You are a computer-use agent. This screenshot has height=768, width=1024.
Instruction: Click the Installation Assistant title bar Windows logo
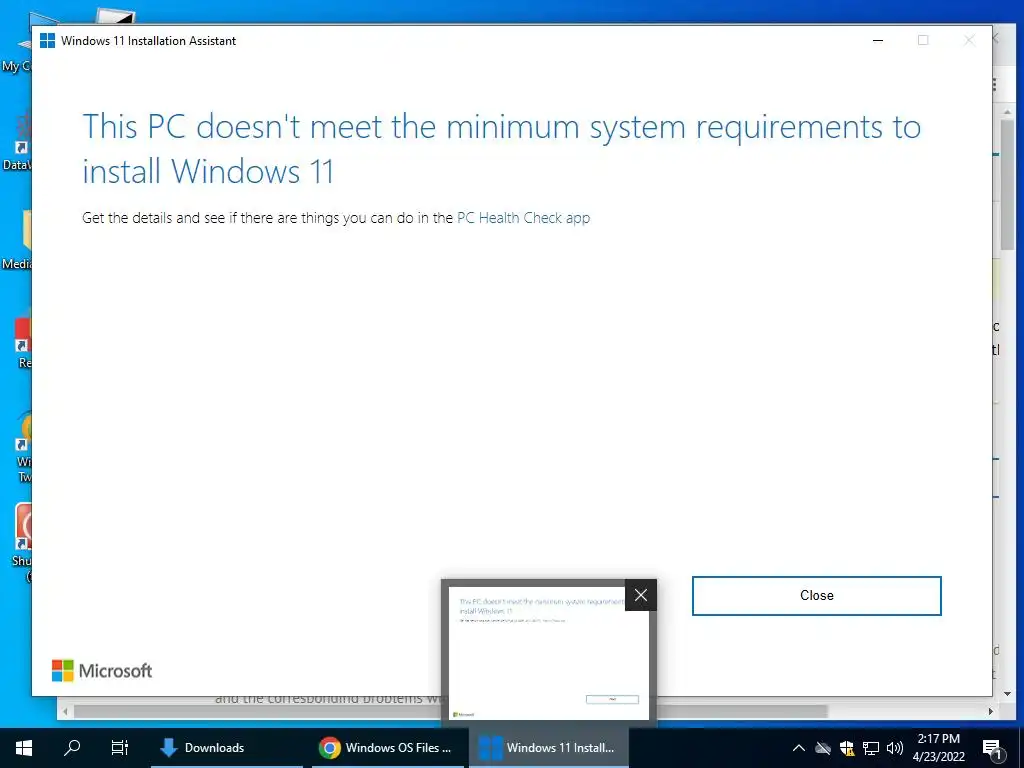click(x=47, y=40)
